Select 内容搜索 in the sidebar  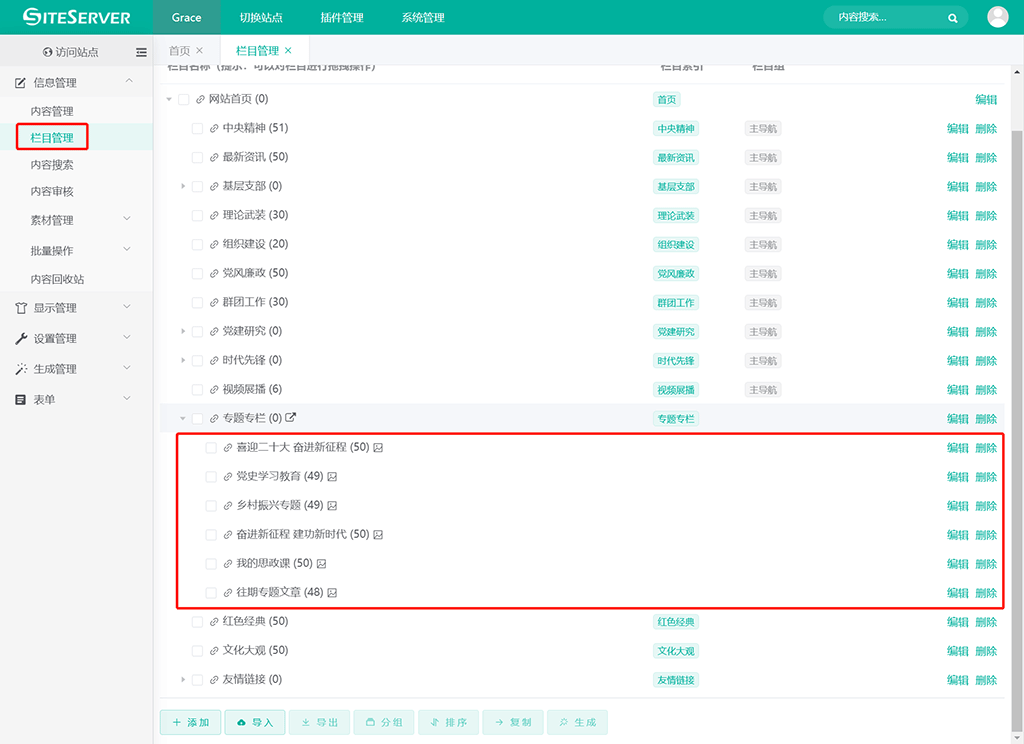[x=52, y=165]
